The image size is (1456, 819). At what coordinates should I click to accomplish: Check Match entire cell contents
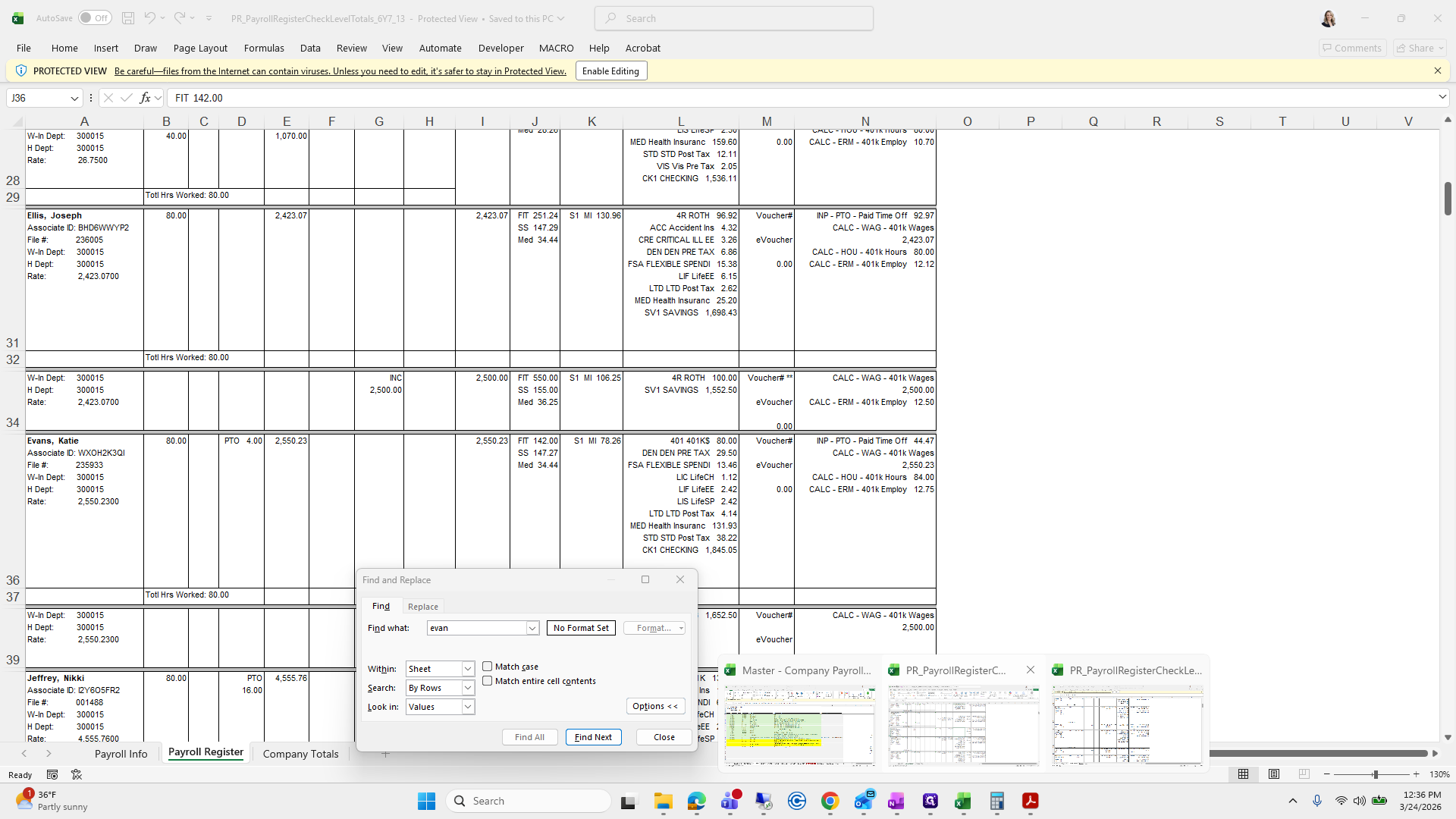coord(488,681)
